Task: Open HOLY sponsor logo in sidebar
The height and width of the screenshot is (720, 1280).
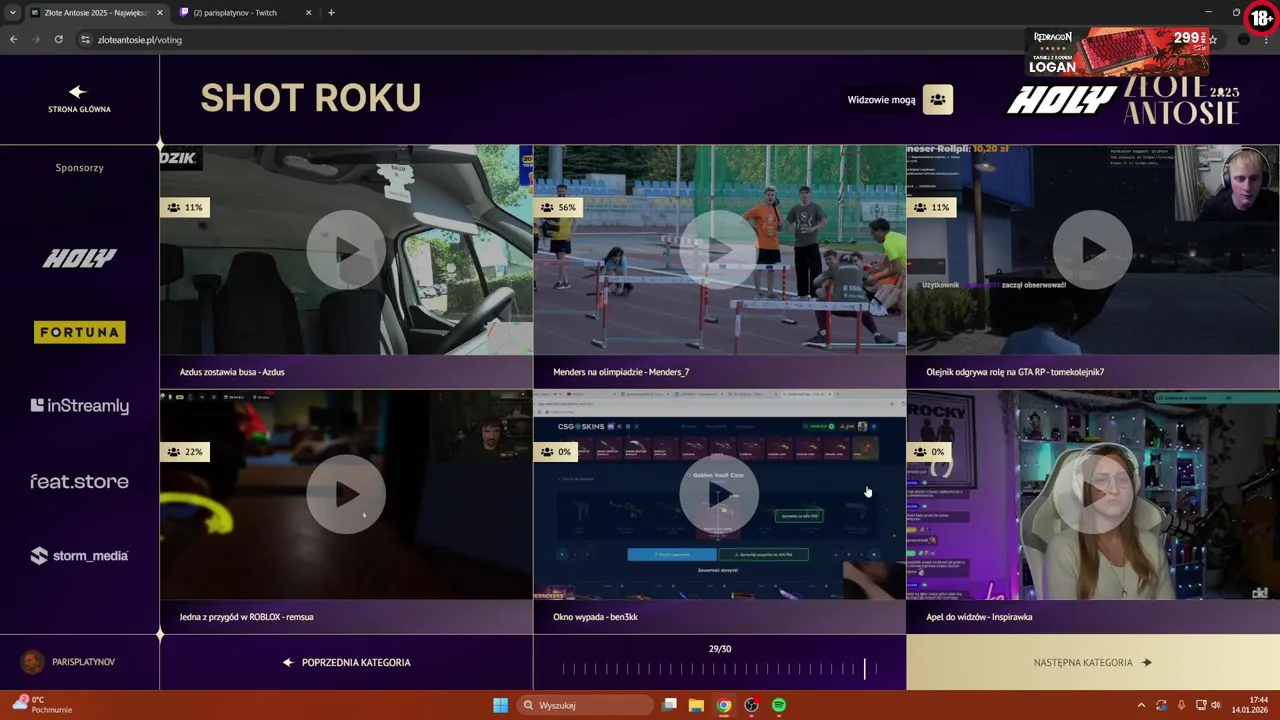Action: pos(79,258)
